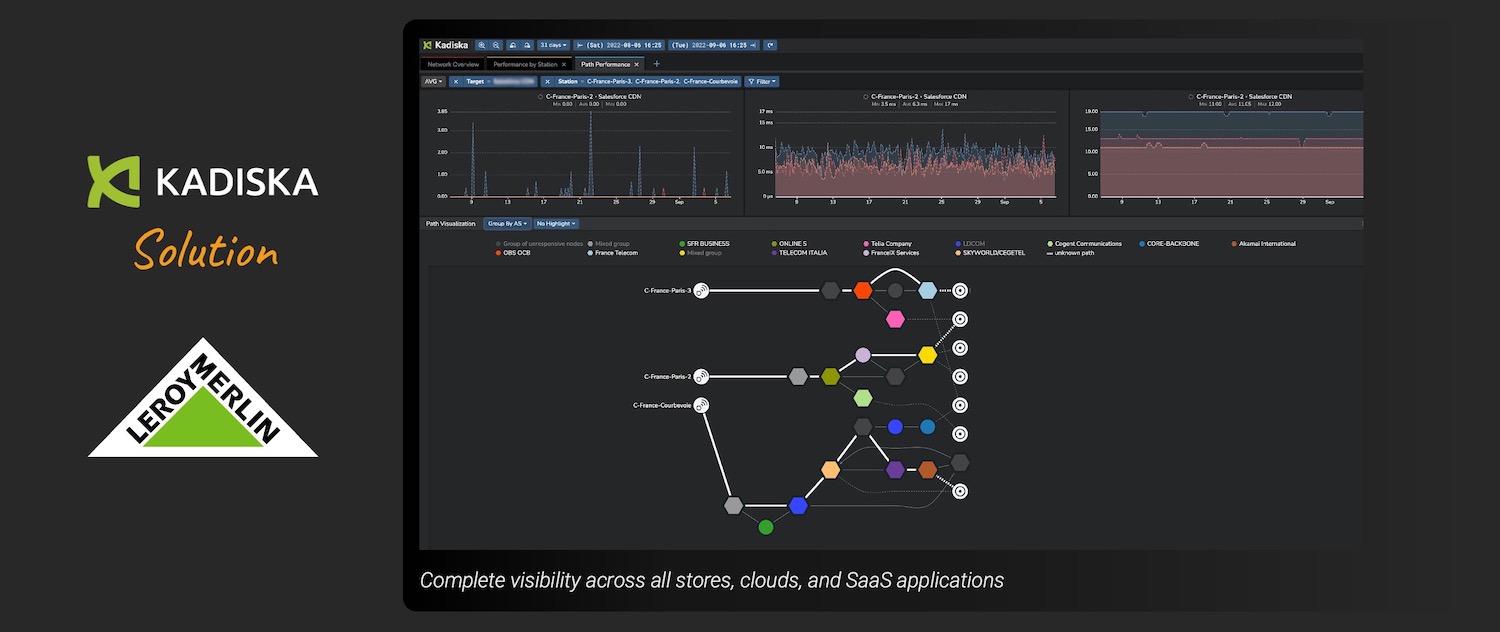Open the 31 days range dropdown
This screenshot has width=1500, height=632.
[x=553, y=45]
